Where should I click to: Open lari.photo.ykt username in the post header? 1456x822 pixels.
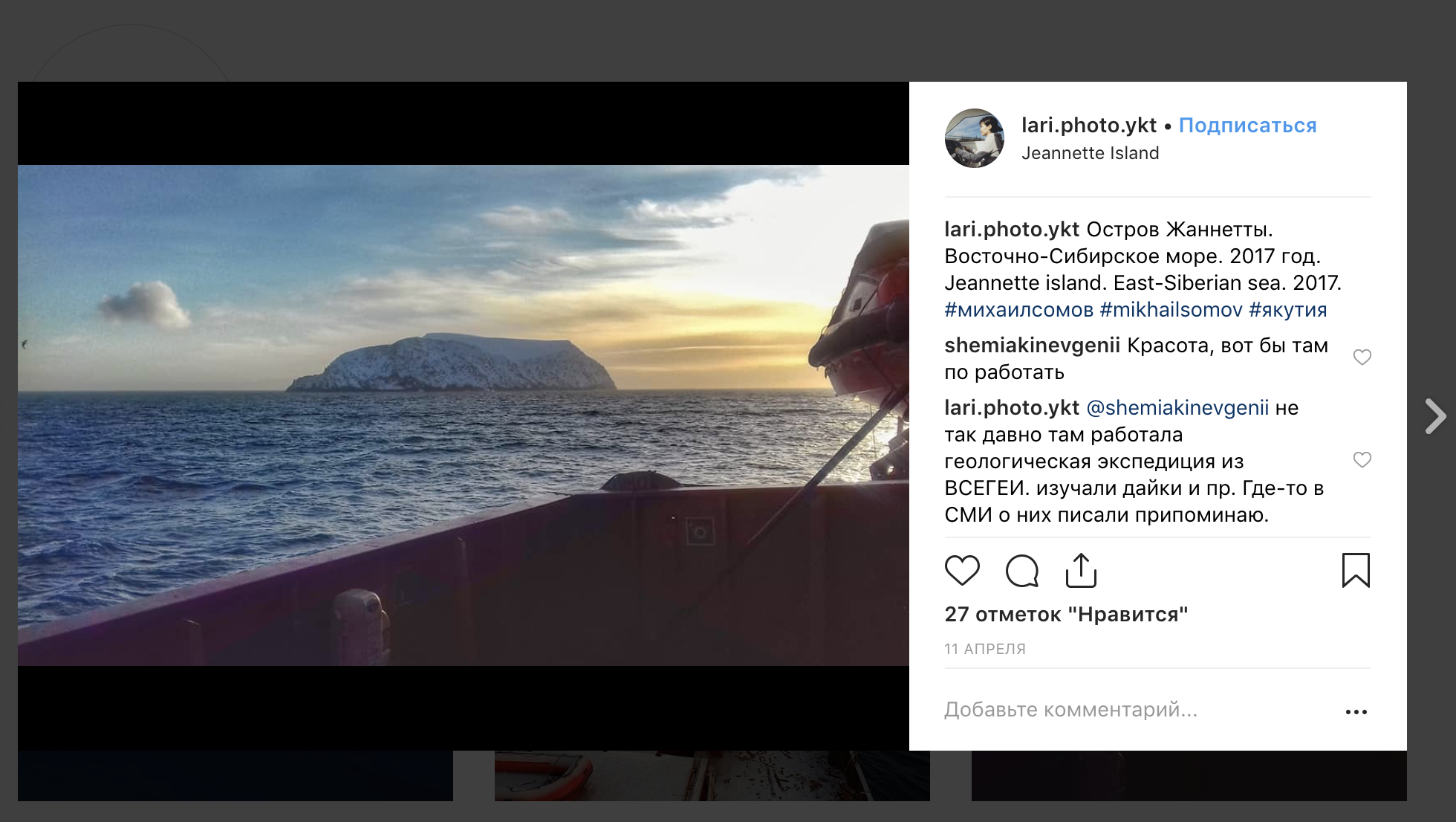click(x=1088, y=126)
